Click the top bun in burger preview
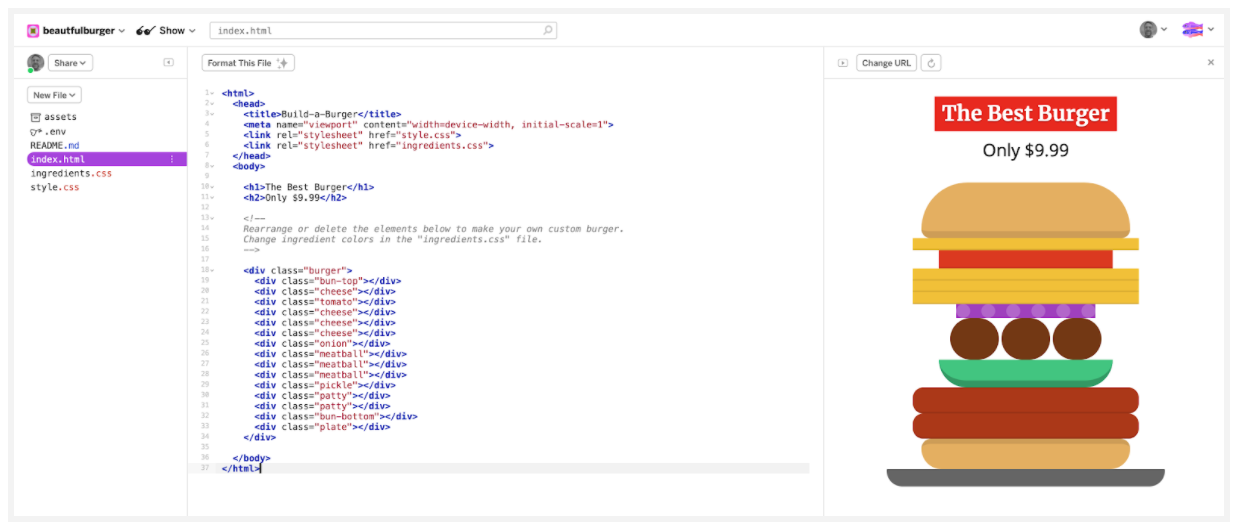Image resolution: width=1240 pixels, height=528 pixels. click(1025, 209)
